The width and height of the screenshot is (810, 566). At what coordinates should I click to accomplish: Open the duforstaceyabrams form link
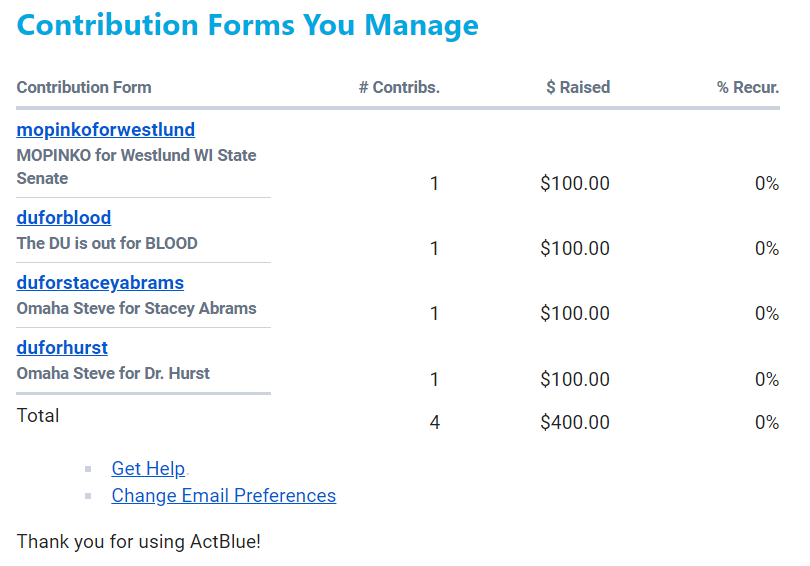click(x=100, y=283)
